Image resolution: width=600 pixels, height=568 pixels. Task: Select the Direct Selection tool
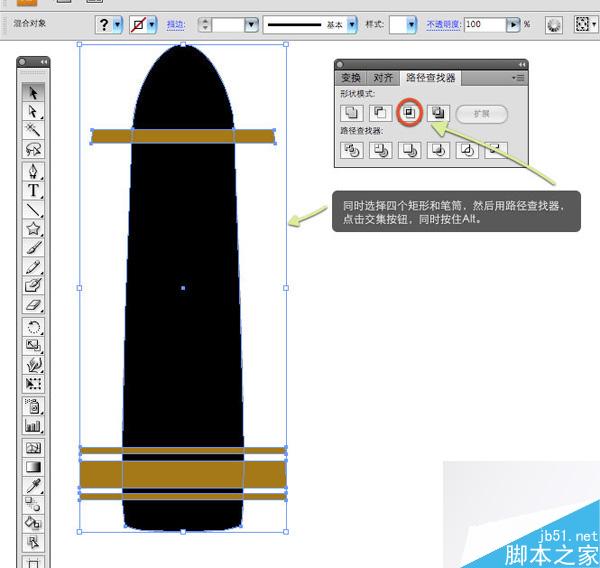tap(33, 111)
